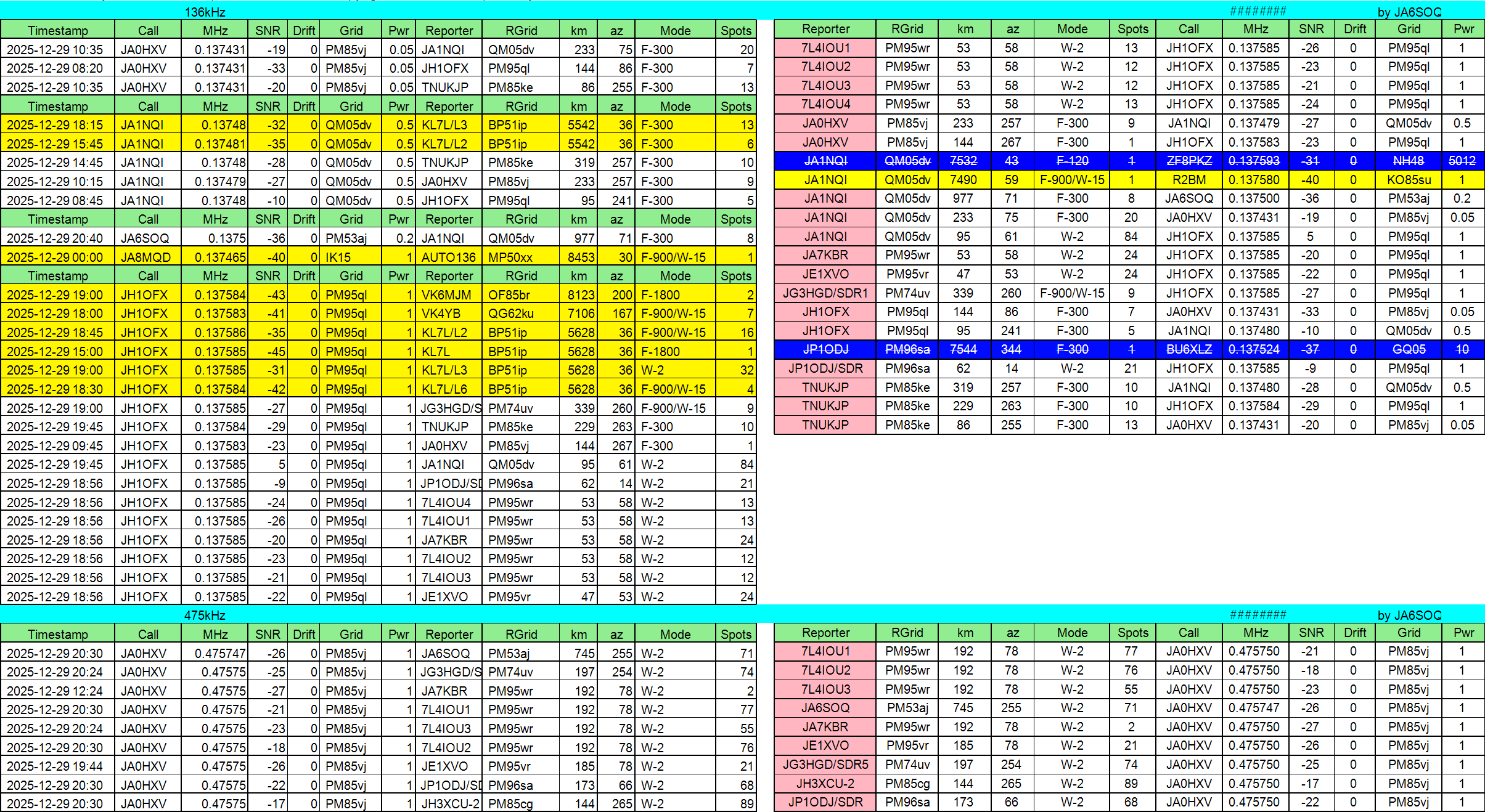Select the MP50xx RGrid cell
This screenshot has width=1485, height=812.
tap(510, 258)
